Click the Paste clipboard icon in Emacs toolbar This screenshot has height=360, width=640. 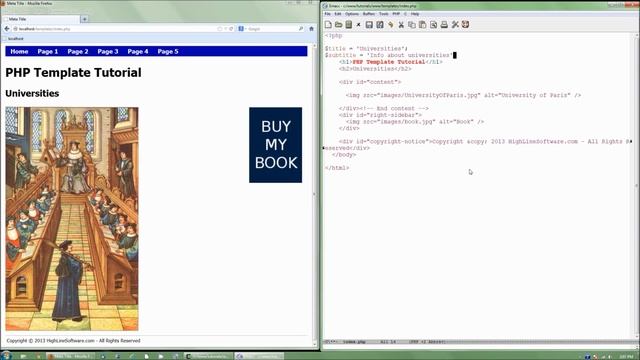(422, 25)
